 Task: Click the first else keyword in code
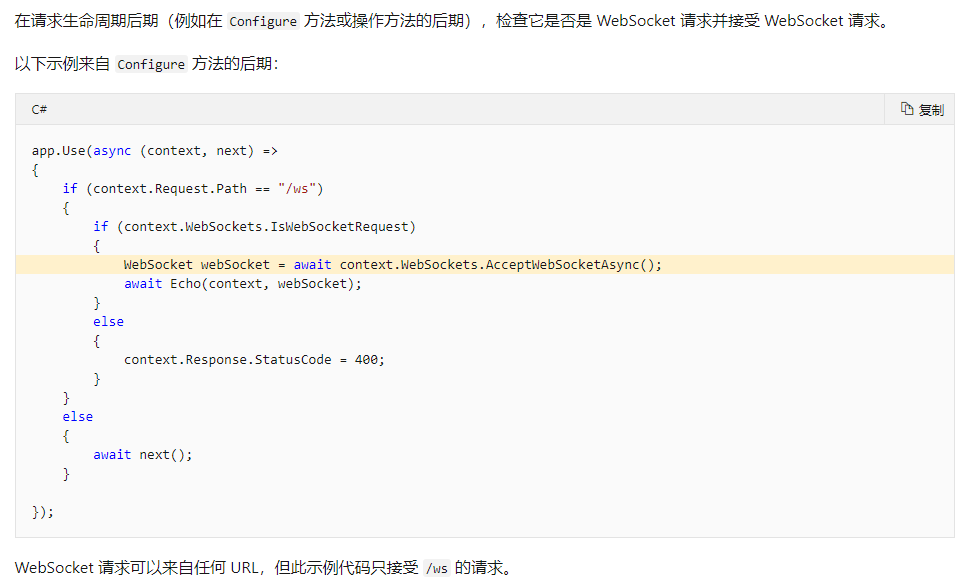108,322
